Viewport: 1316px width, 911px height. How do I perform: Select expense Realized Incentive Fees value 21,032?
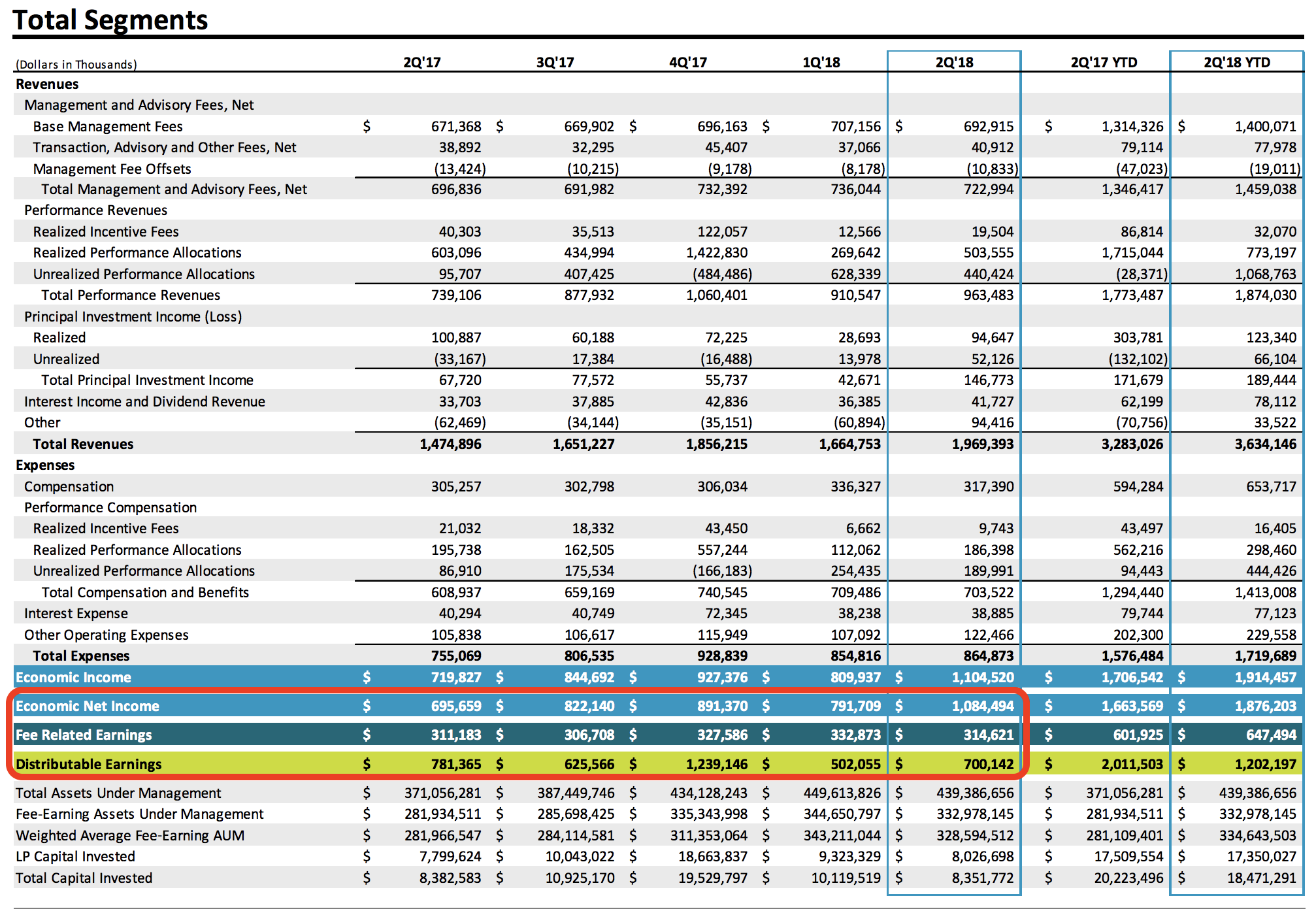[x=460, y=529]
